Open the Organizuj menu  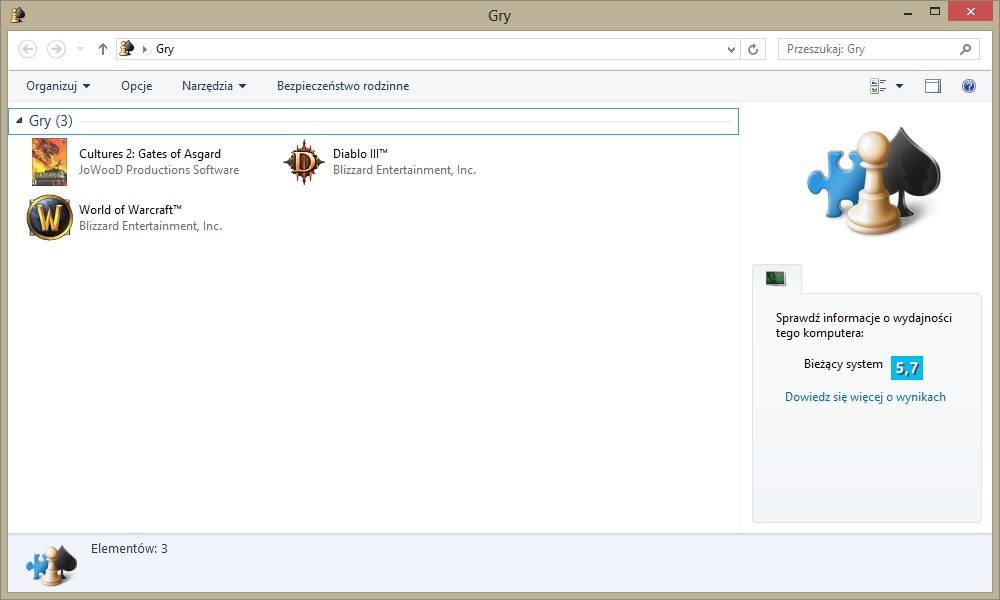(x=57, y=86)
